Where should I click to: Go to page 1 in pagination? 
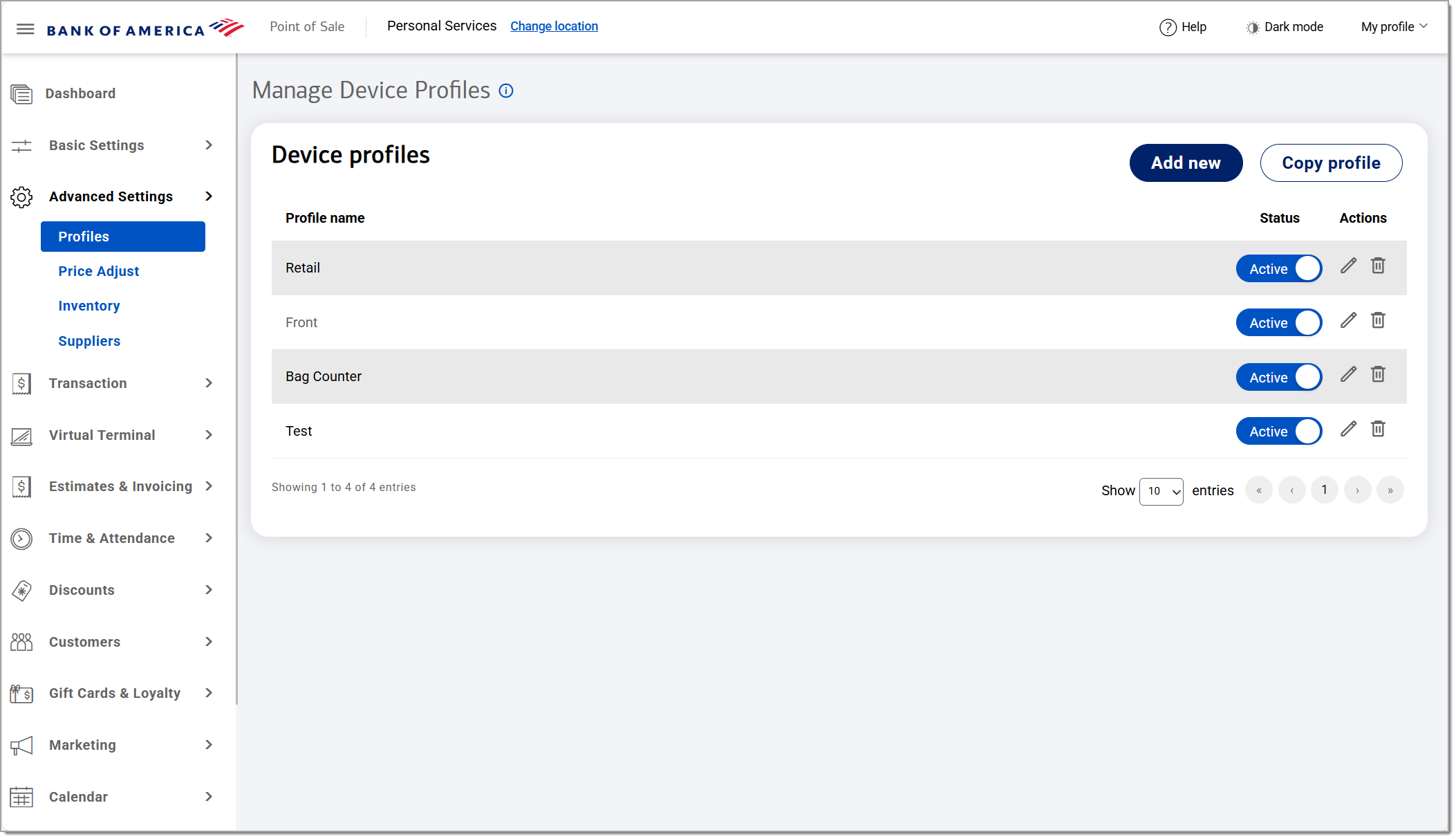(1324, 490)
